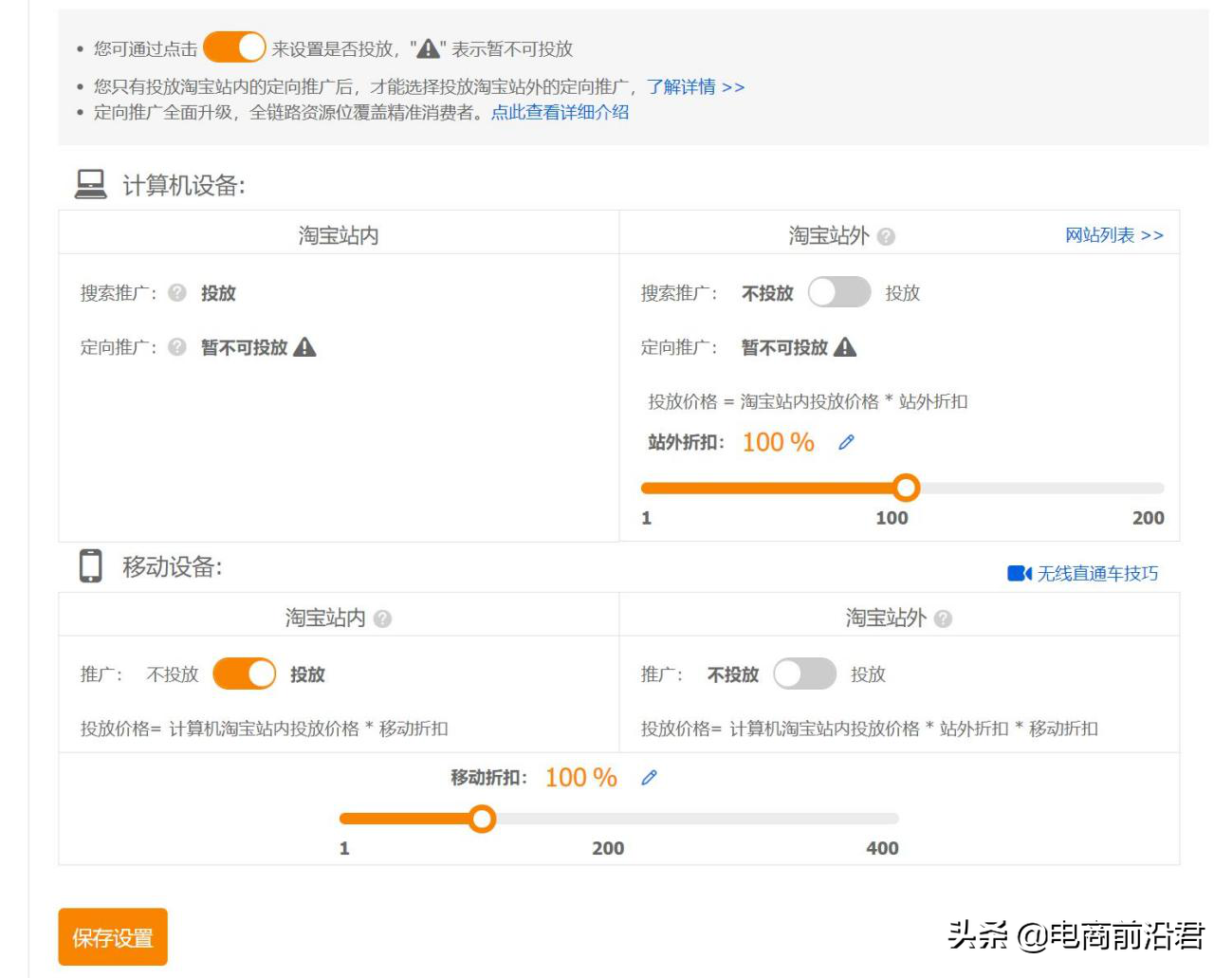The image size is (1232, 978).
Task: Click the warning triangle beside computer 定向推广
Action: (x=305, y=347)
